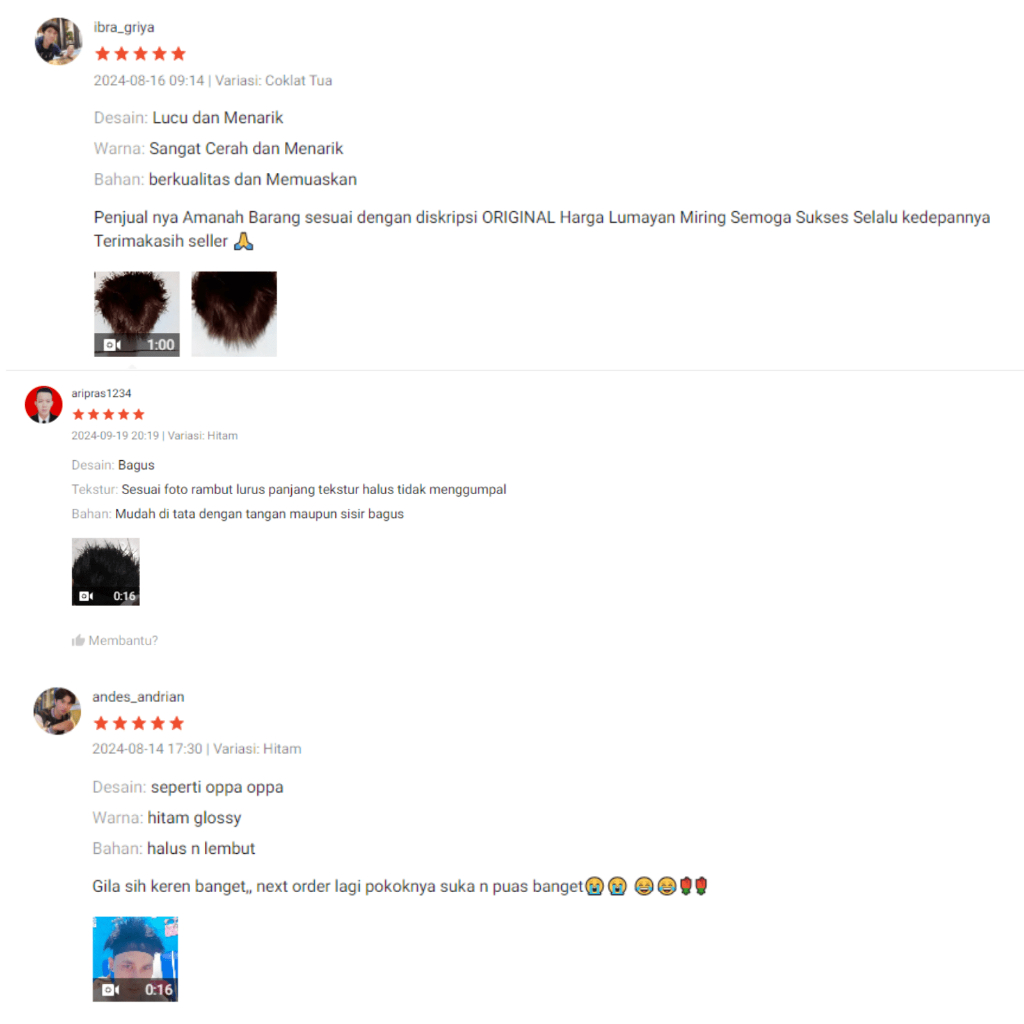Click andes_andrian's five-star rating

click(139, 723)
